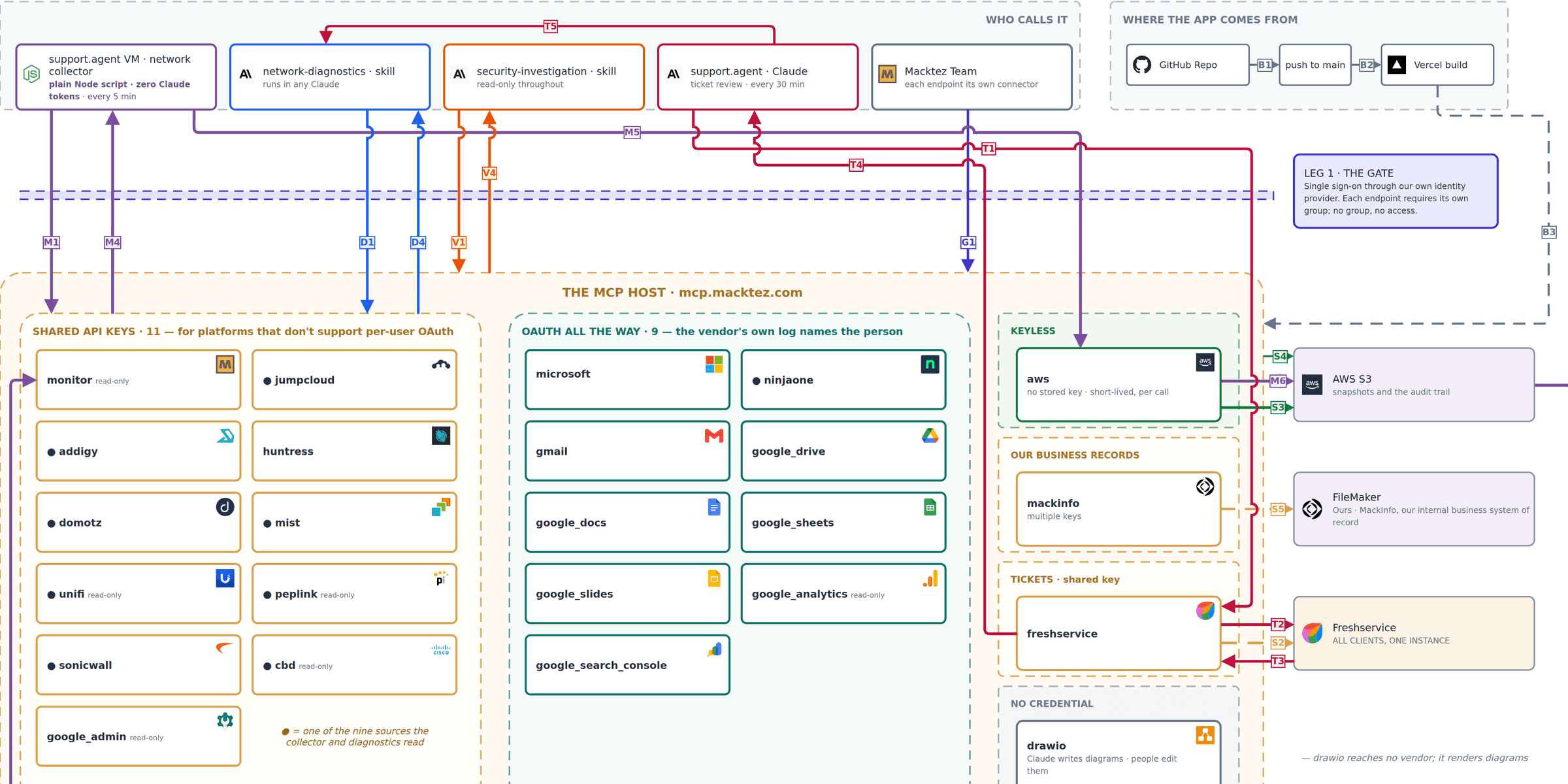Click the google_admin gear icon

pos(225,721)
